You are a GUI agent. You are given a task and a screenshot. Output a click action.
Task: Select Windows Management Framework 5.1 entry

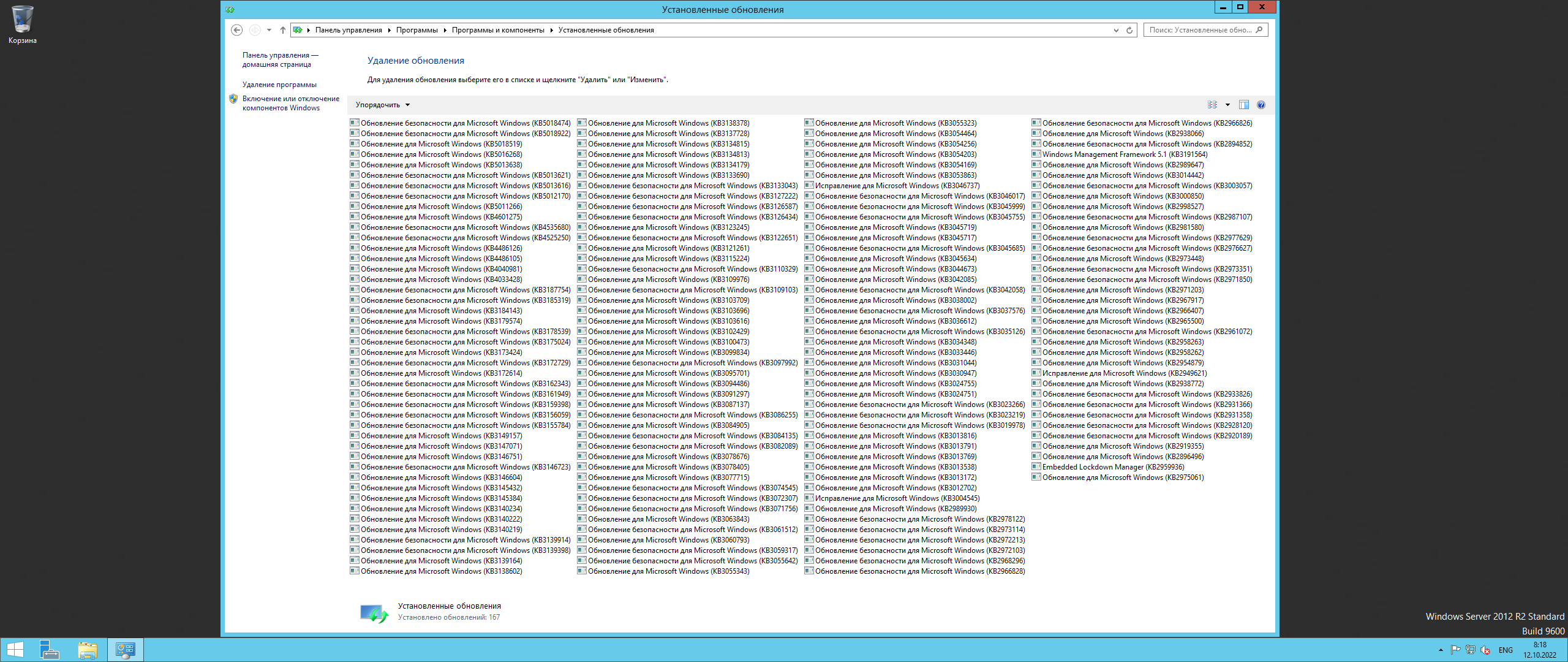[1120, 154]
